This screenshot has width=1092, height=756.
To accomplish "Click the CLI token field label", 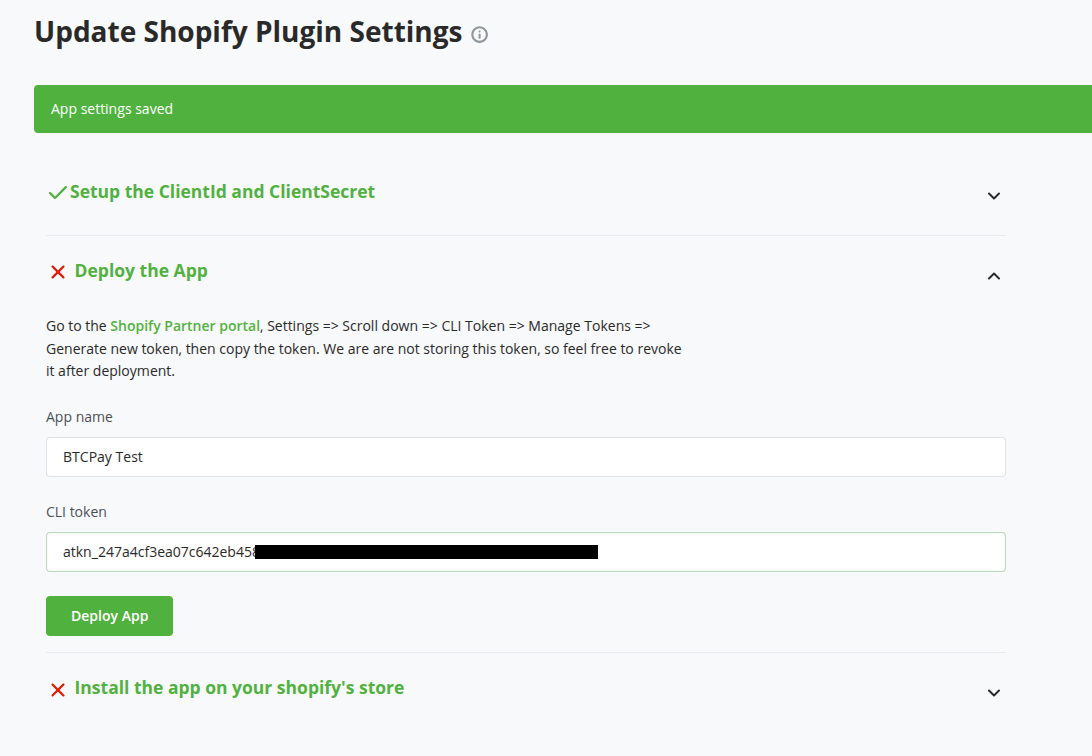I will click(76, 511).
